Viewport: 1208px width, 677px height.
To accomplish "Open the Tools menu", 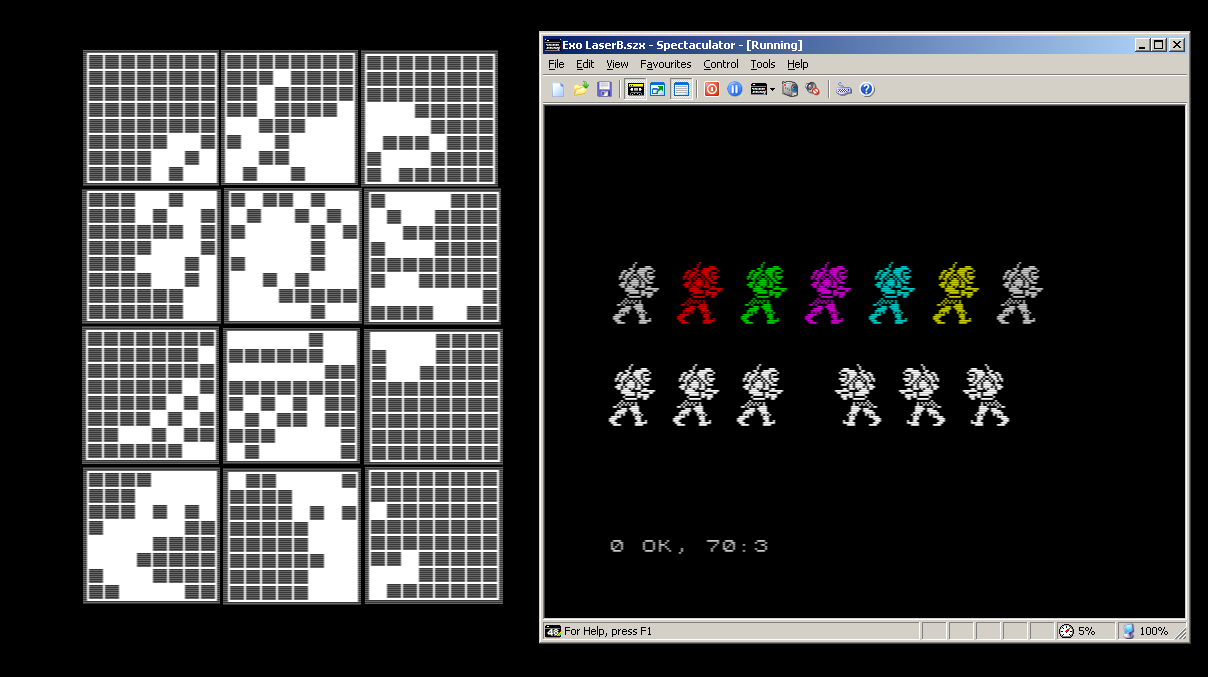I will pyautogui.click(x=763, y=64).
